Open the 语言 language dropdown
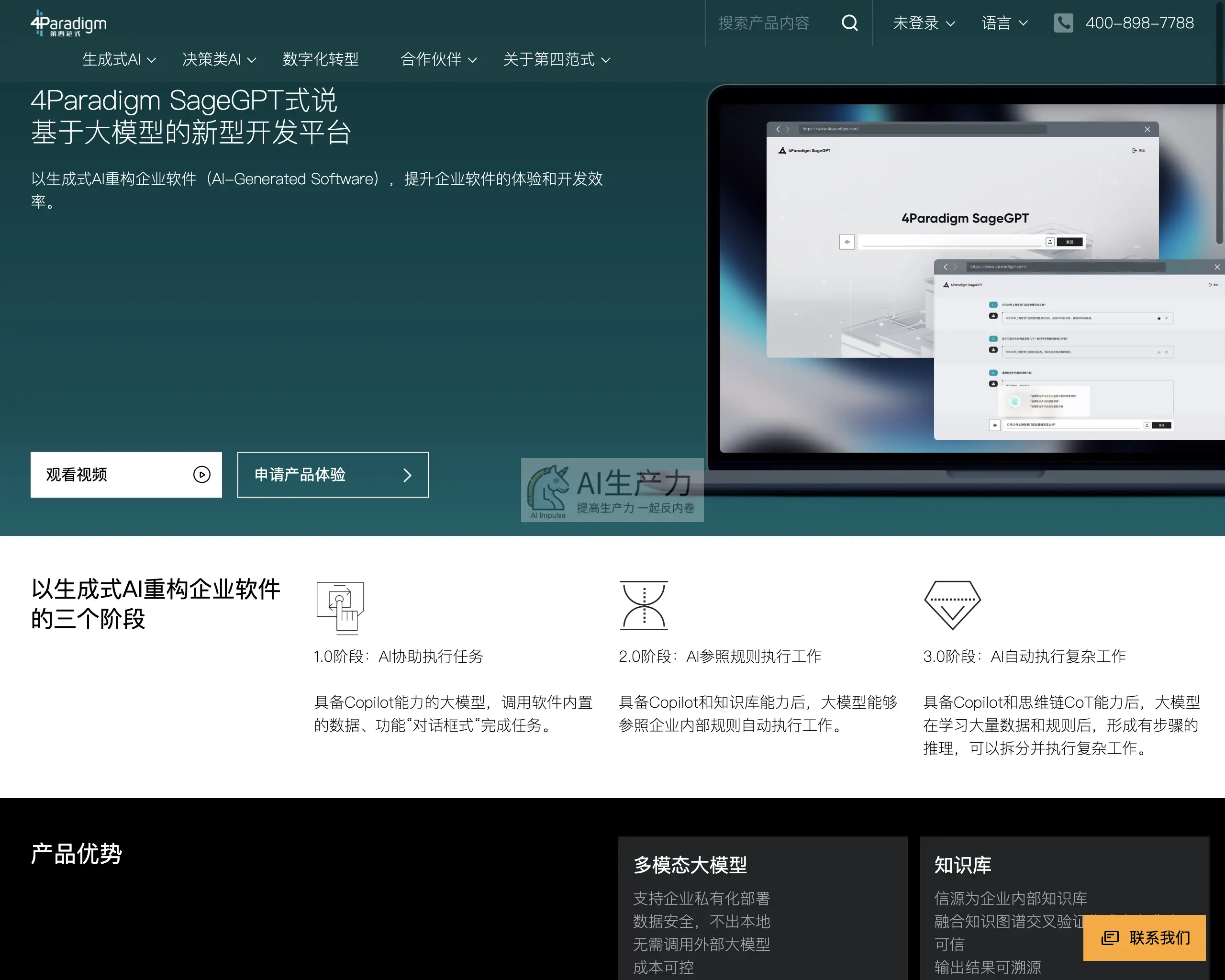 point(1004,23)
